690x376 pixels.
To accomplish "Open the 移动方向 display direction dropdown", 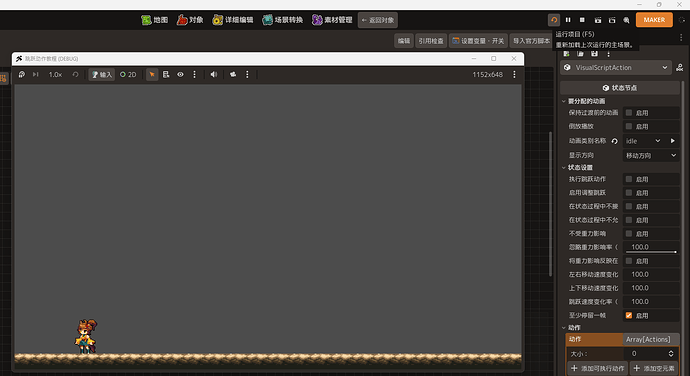I will pyautogui.click(x=651, y=155).
